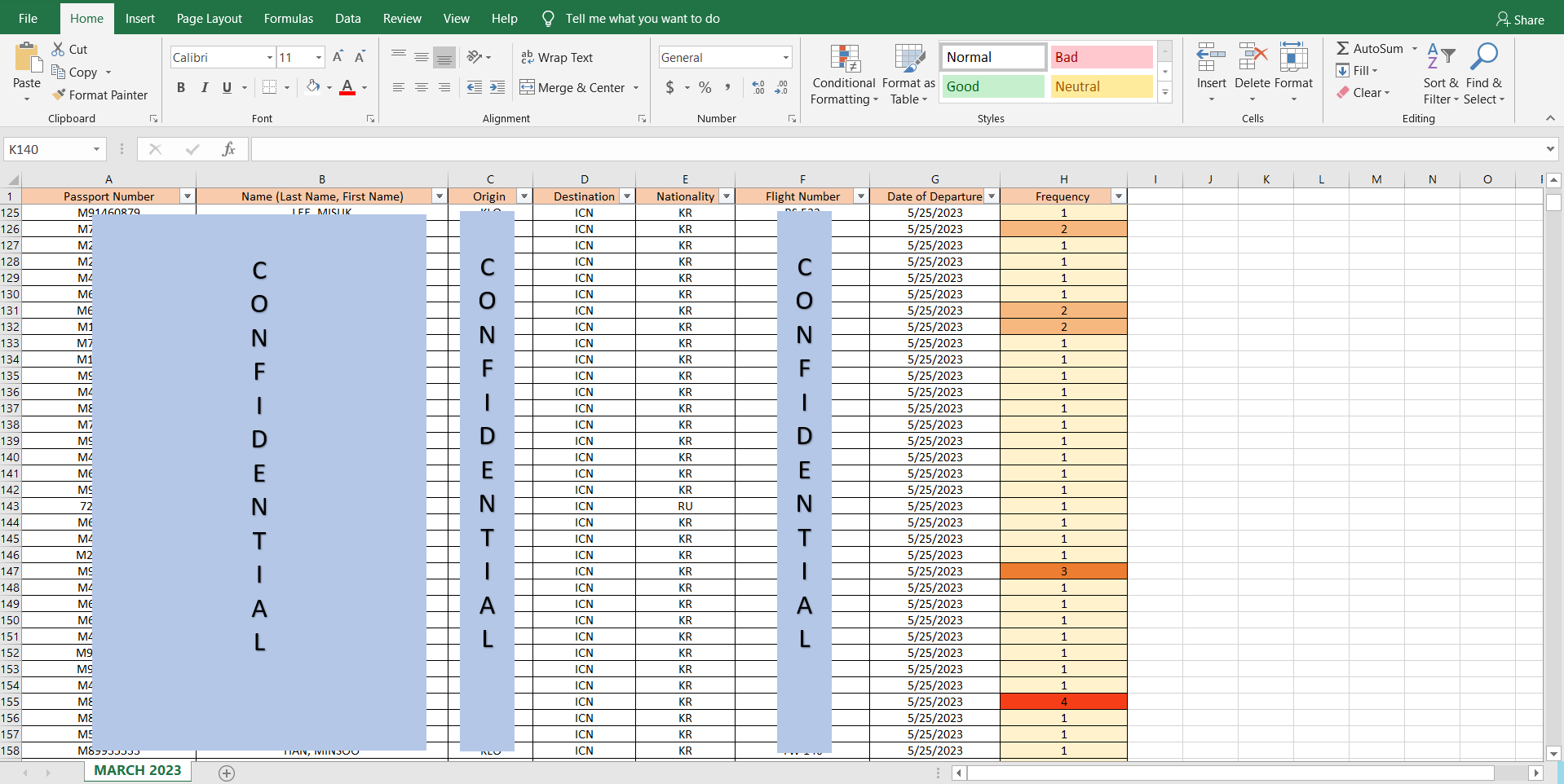The width and height of the screenshot is (1564, 784).
Task: Click Decrease Decimal icon
Action: click(x=781, y=87)
